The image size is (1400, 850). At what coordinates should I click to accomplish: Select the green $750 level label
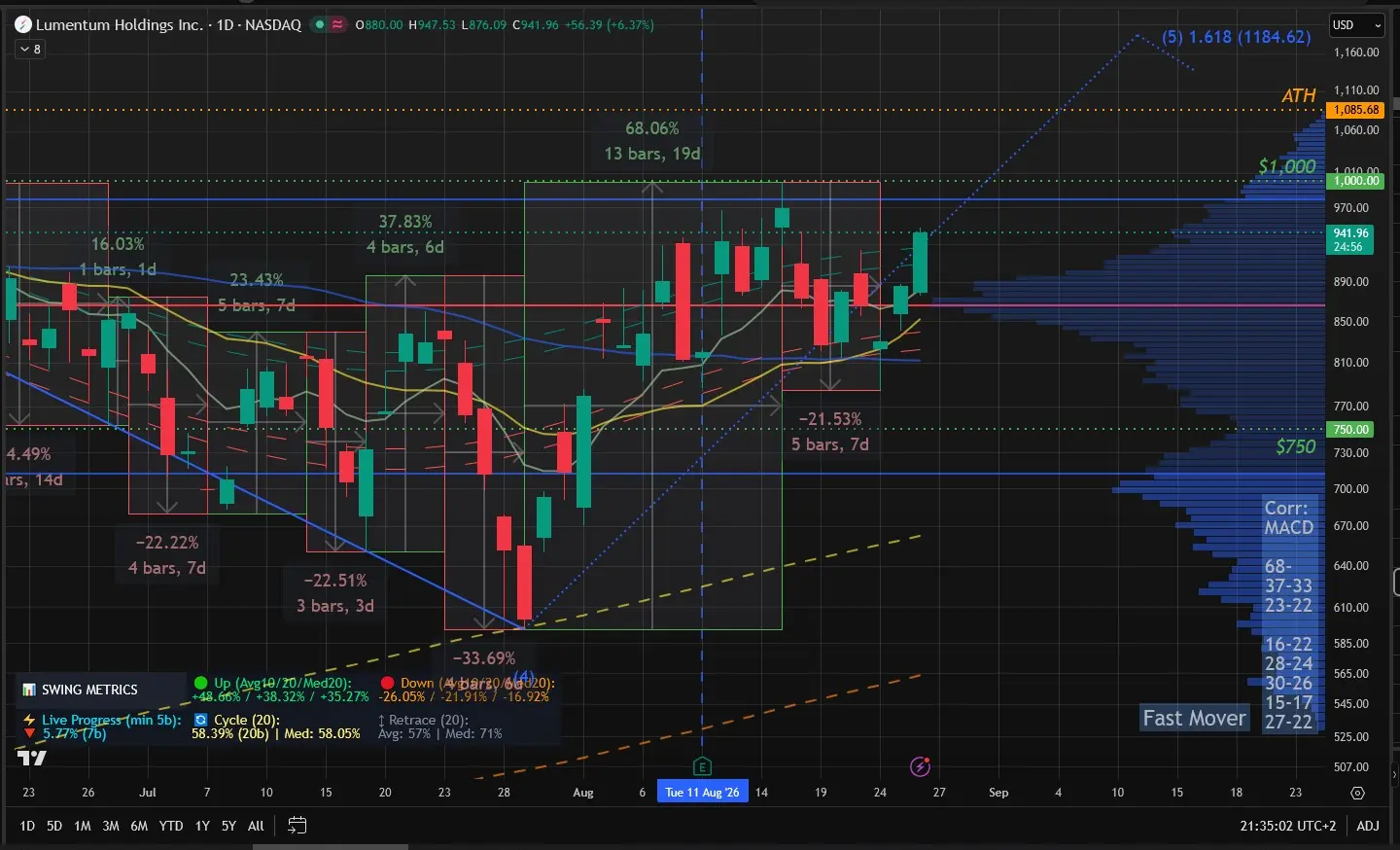click(x=1296, y=446)
